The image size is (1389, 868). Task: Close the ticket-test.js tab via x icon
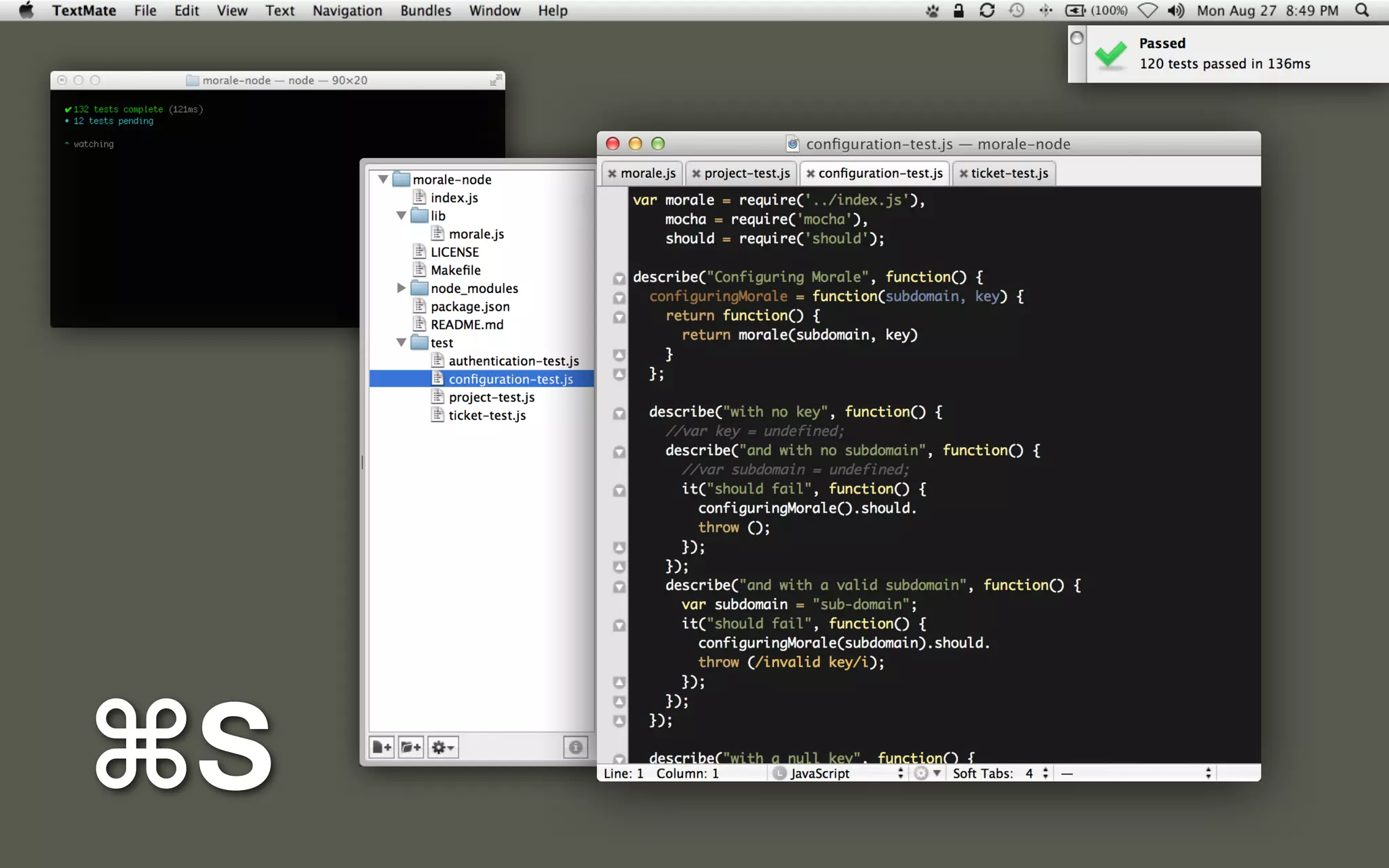[x=963, y=174]
